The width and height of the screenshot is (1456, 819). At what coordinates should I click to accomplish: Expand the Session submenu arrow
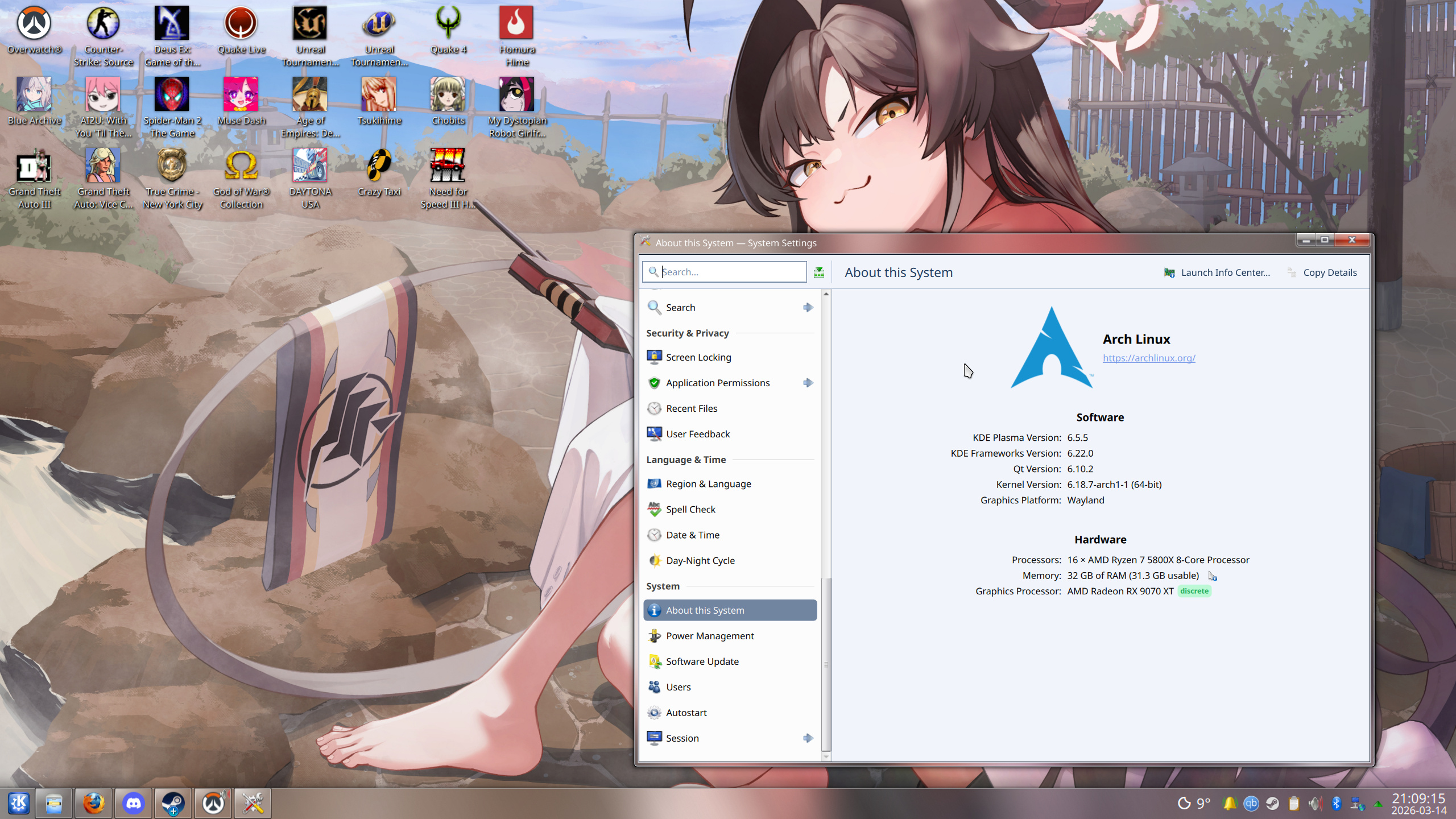click(x=808, y=738)
